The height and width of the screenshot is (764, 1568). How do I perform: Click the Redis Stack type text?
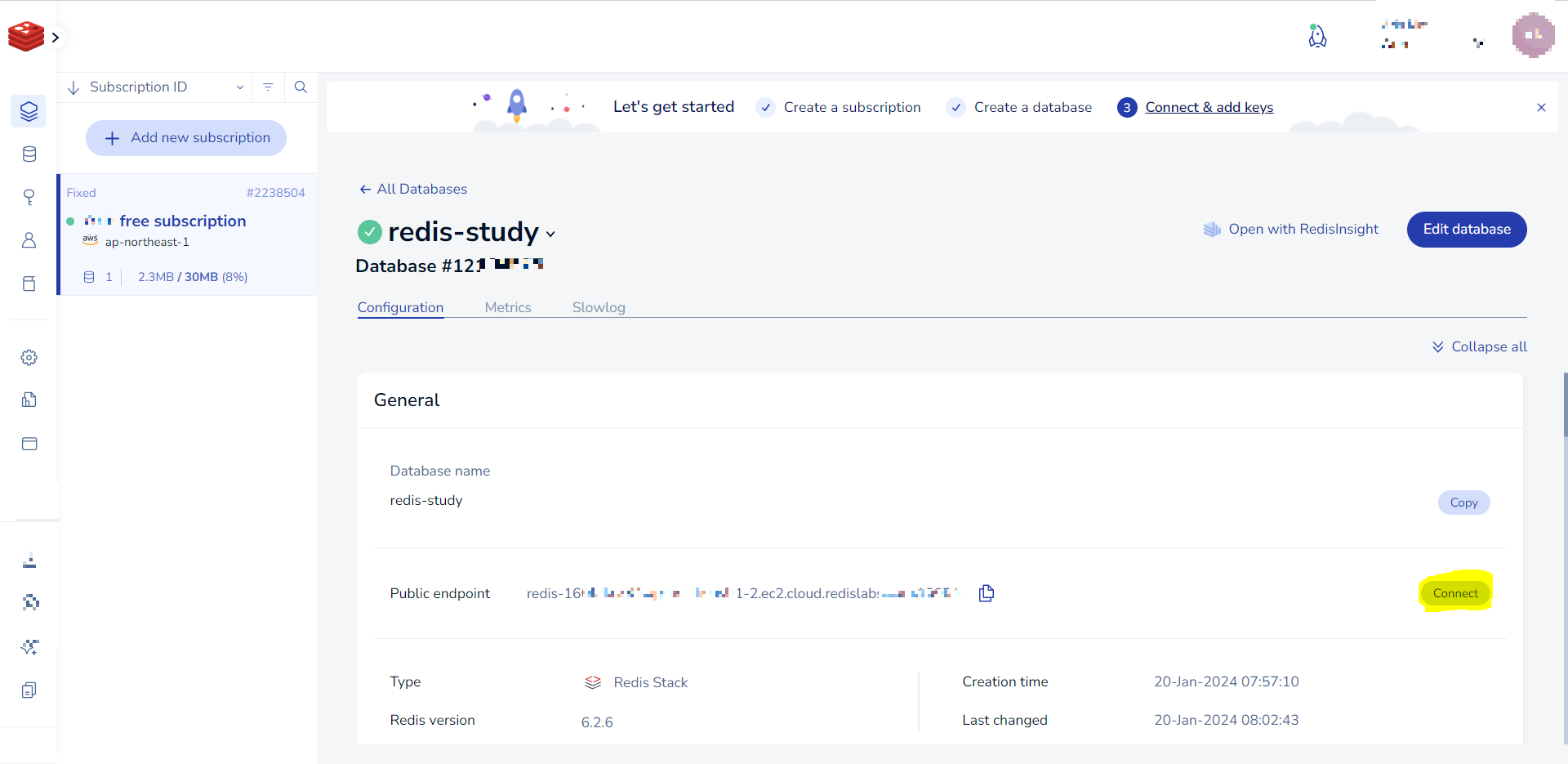tap(651, 682)
